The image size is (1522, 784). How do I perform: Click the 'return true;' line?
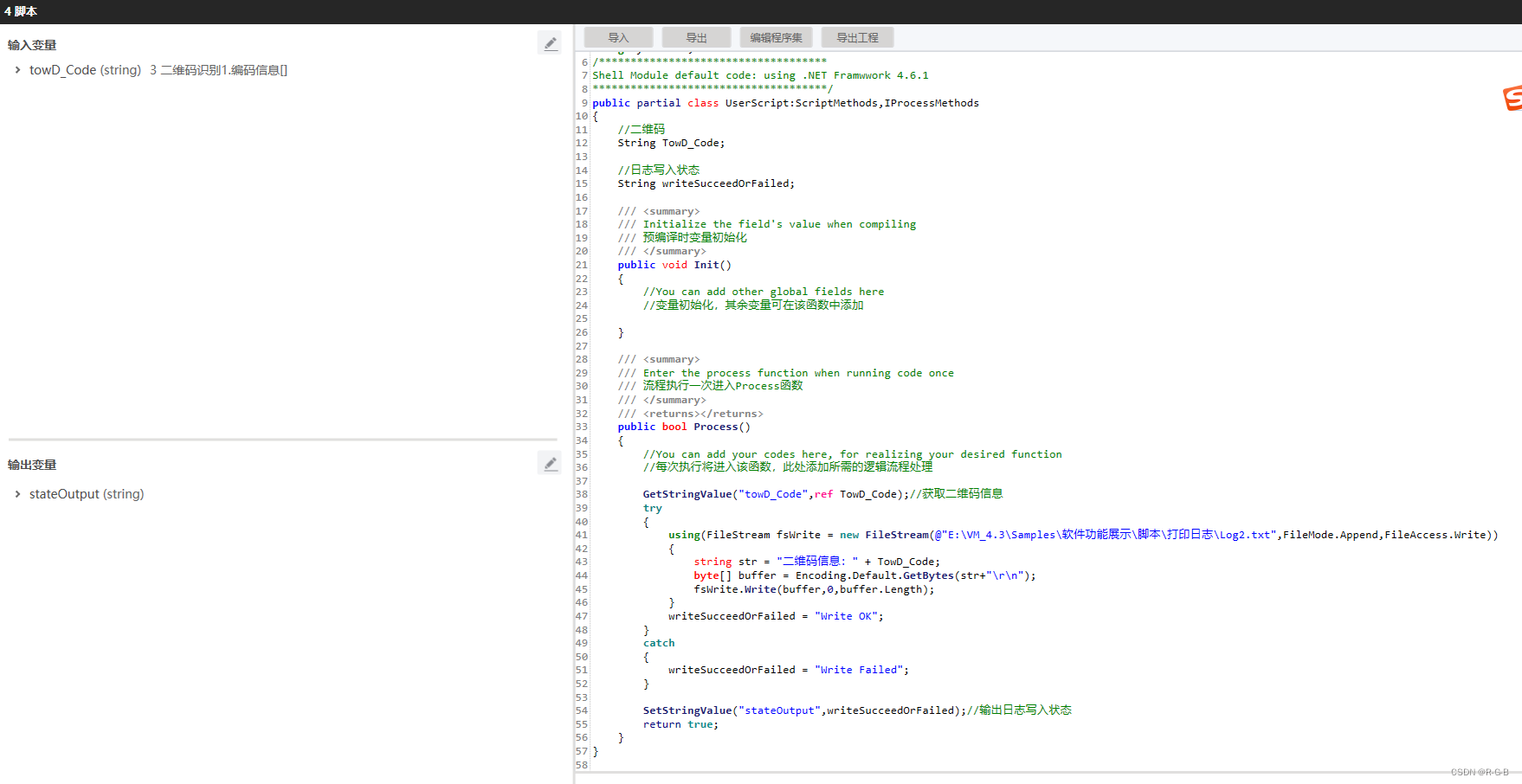tap(680, 724)
